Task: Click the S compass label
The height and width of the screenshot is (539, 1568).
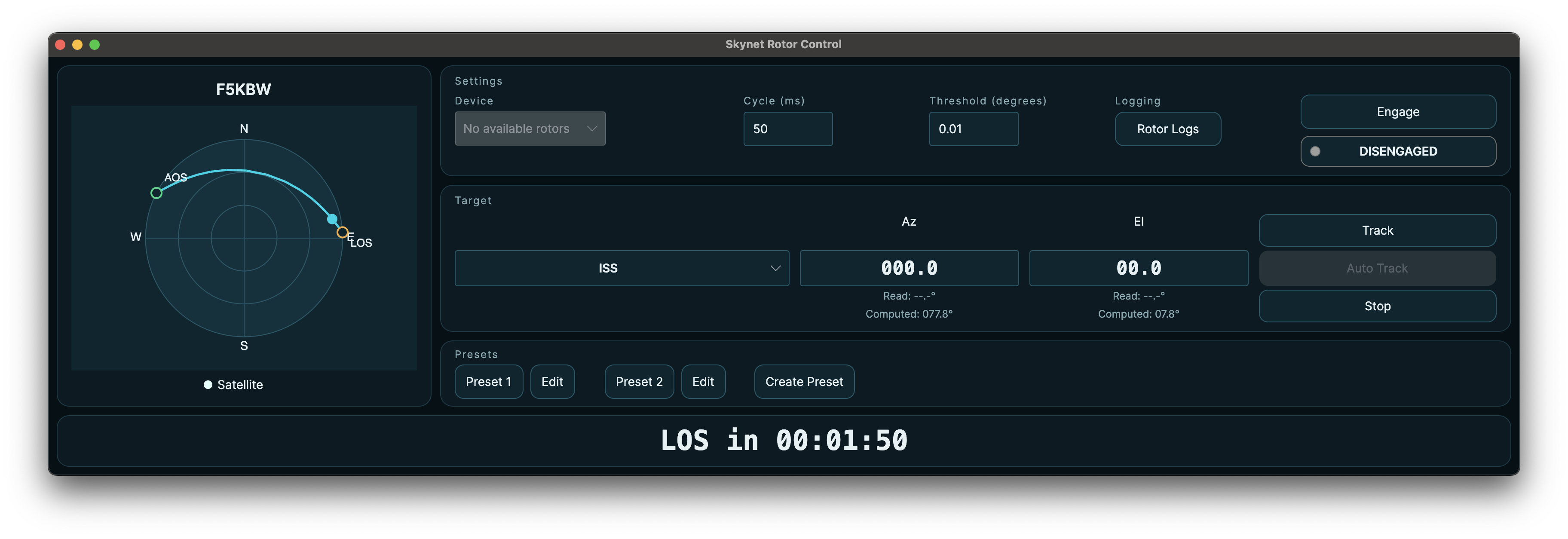Action: [244, 346]
